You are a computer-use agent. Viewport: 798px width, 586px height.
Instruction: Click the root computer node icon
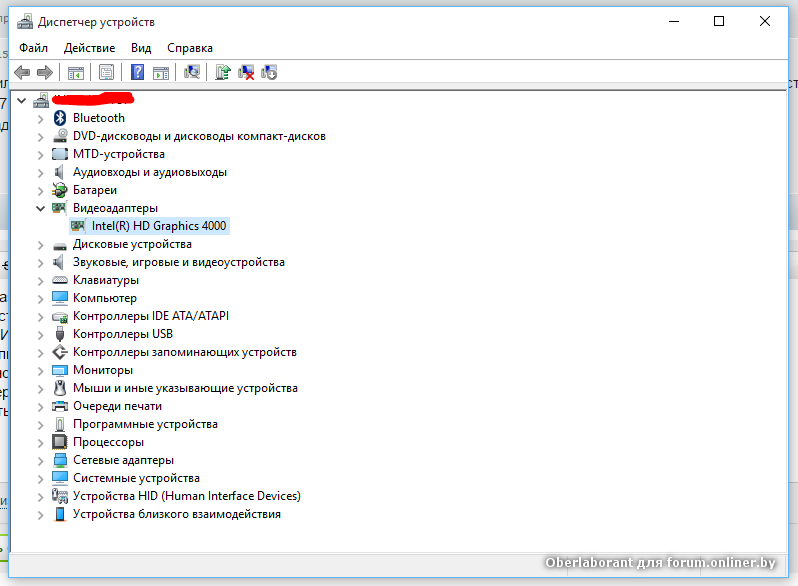point(41,100)
